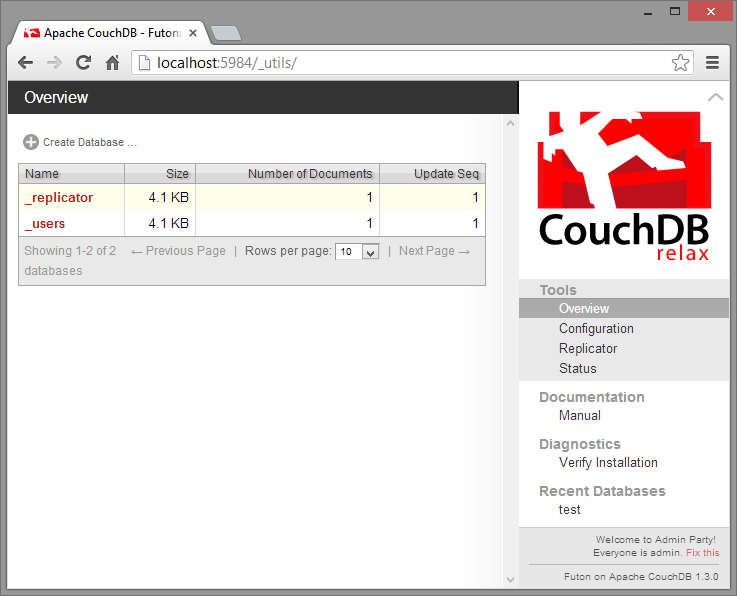This screenshot has height=596, width=737.
Task: Click Create Database link
Action: click(90, 142)
